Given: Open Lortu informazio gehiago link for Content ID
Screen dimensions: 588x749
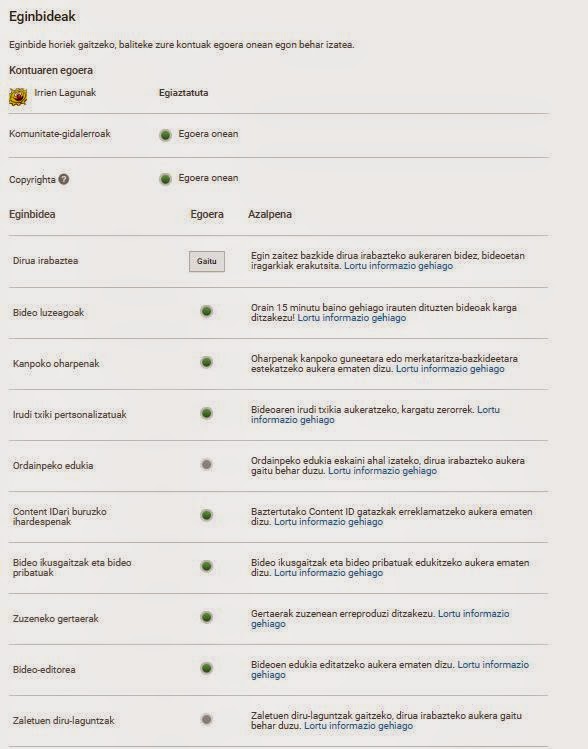Looking at the screenshot, I should tap(328, 522).
